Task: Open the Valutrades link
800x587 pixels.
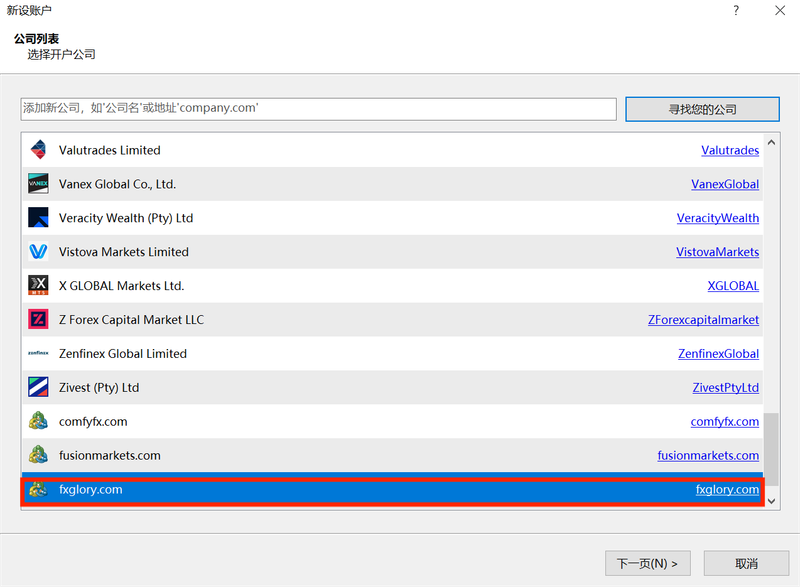Action: coord(730,150)
